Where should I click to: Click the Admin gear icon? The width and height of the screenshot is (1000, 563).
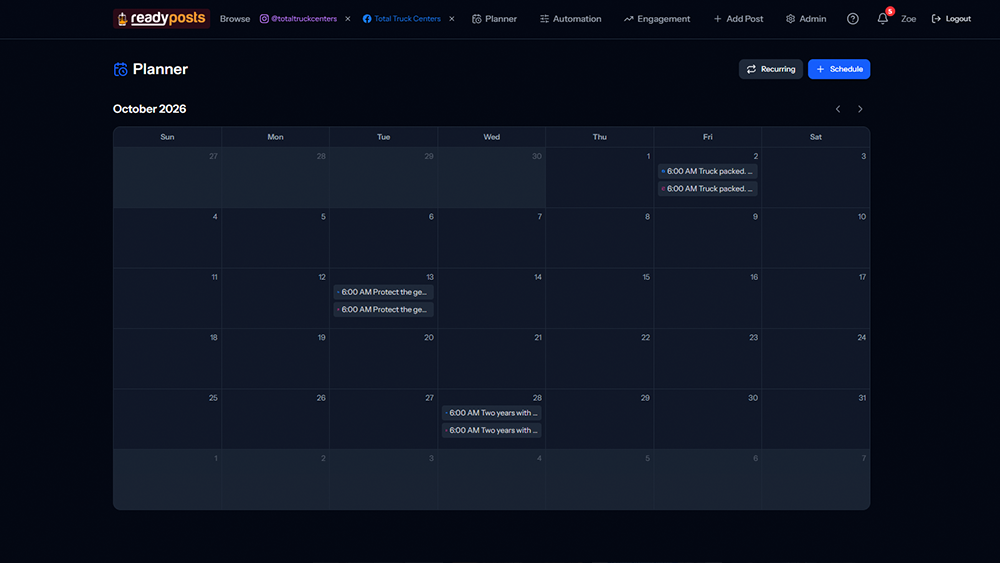click(x=790, y=19)
